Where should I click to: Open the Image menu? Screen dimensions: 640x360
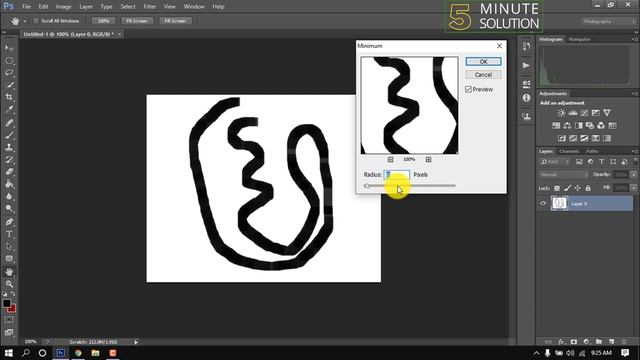[x=63, y=7]
